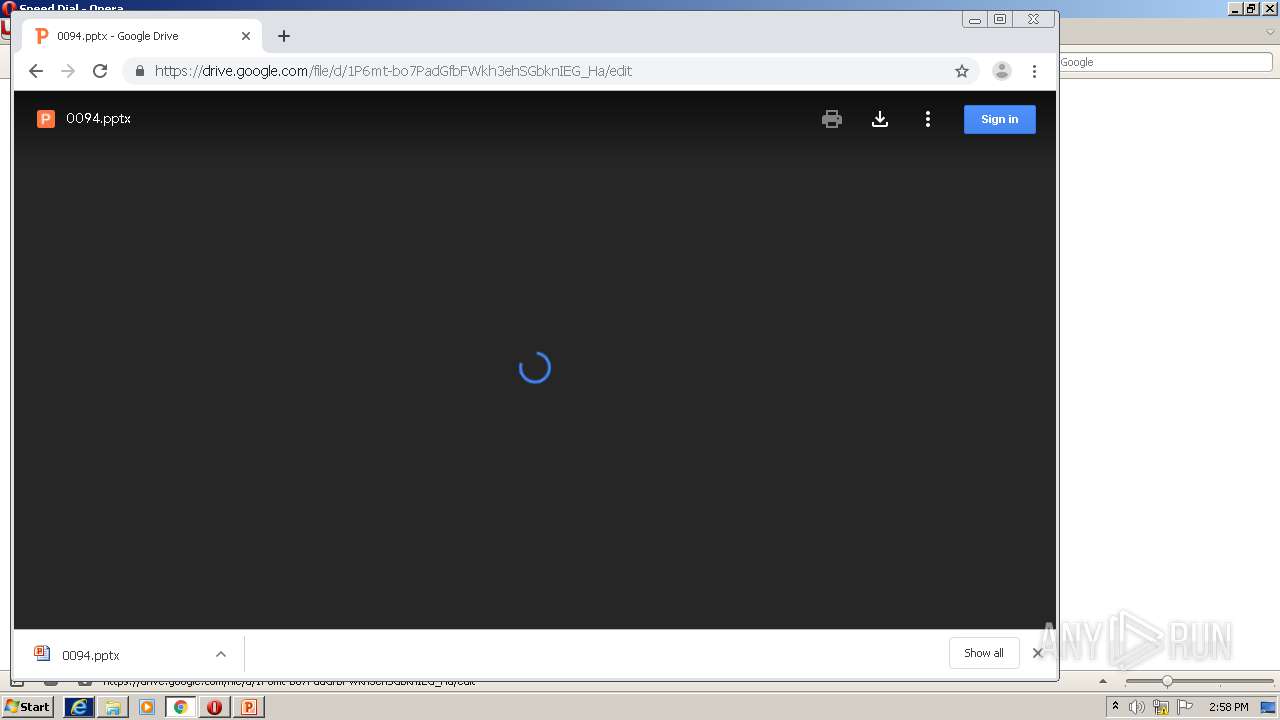1280x720 pixels.
Task: View site info via the padlock icon
Action: tap(139, 71)
